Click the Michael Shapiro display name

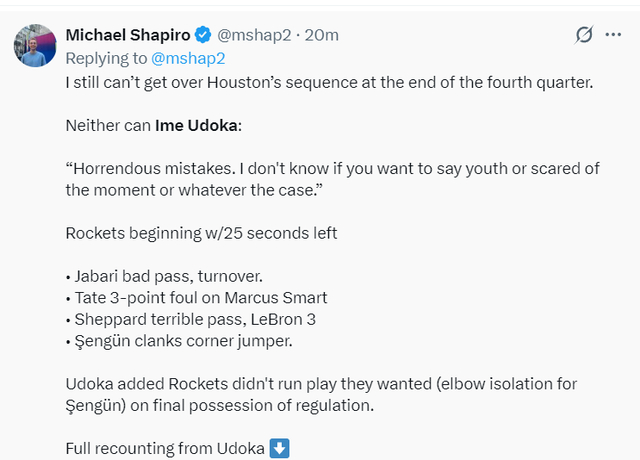(128, 35)
